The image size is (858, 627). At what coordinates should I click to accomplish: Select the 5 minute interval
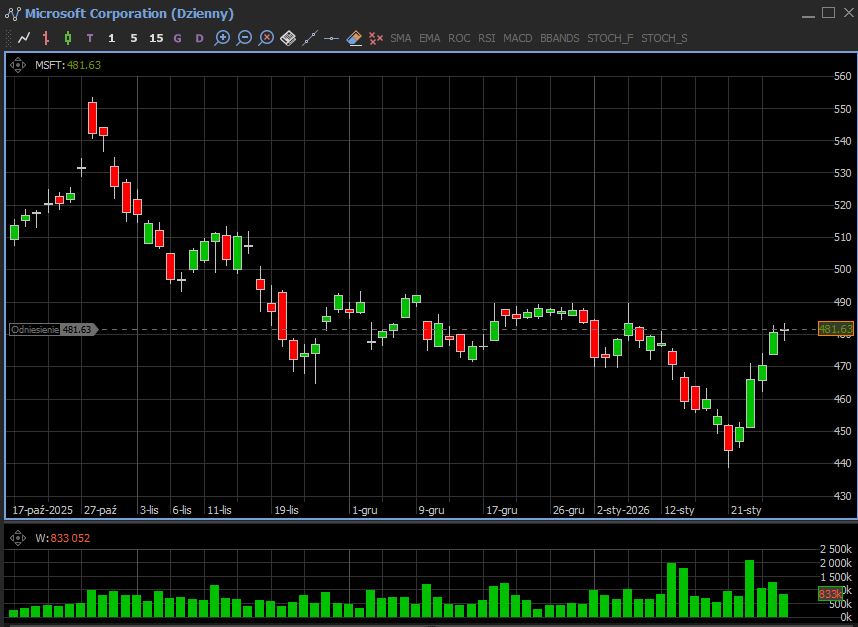tap(134, 38)
